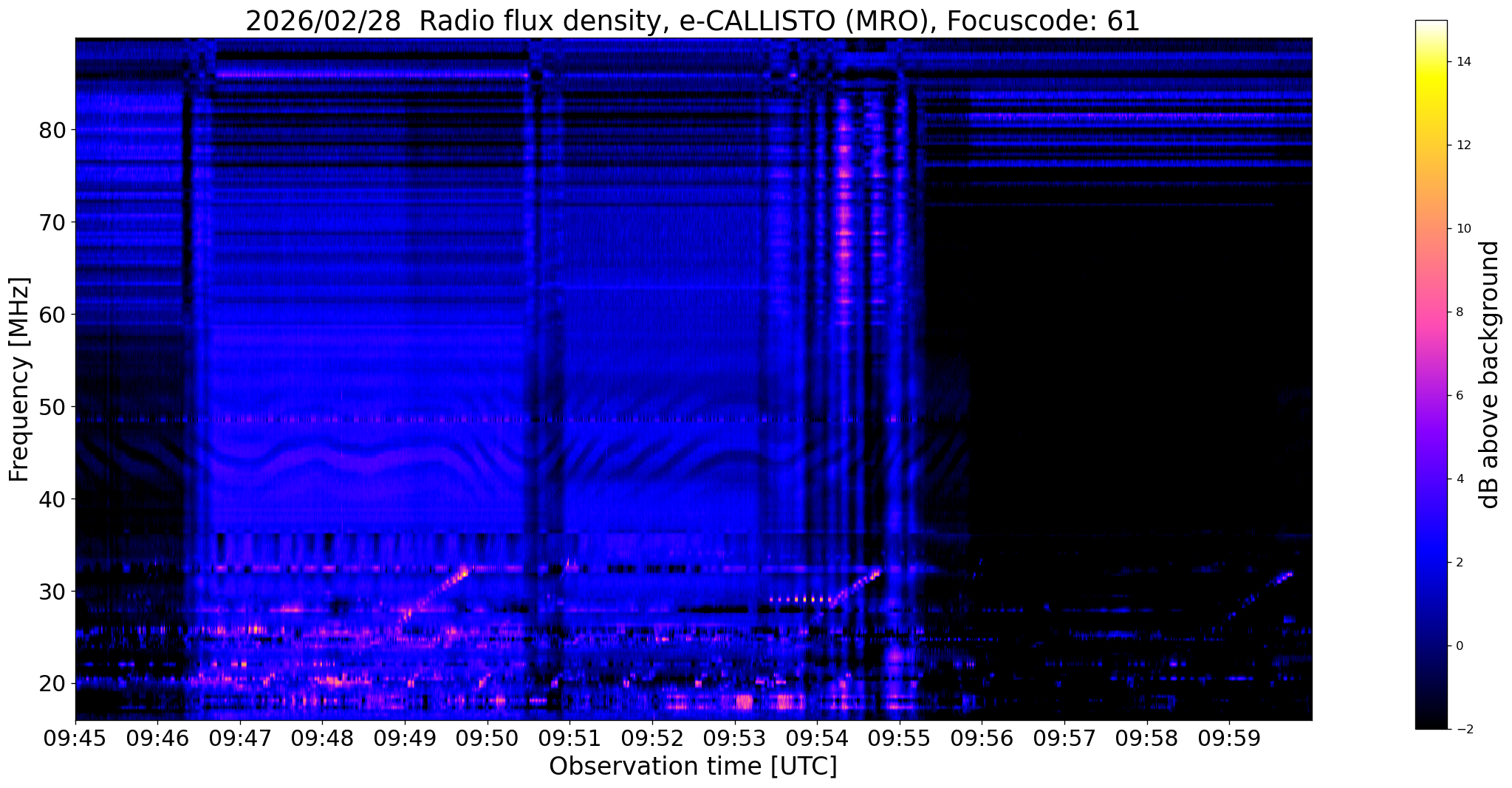
Task: Click the 20 MHz frequency tick label
Action: click(52, 684)
